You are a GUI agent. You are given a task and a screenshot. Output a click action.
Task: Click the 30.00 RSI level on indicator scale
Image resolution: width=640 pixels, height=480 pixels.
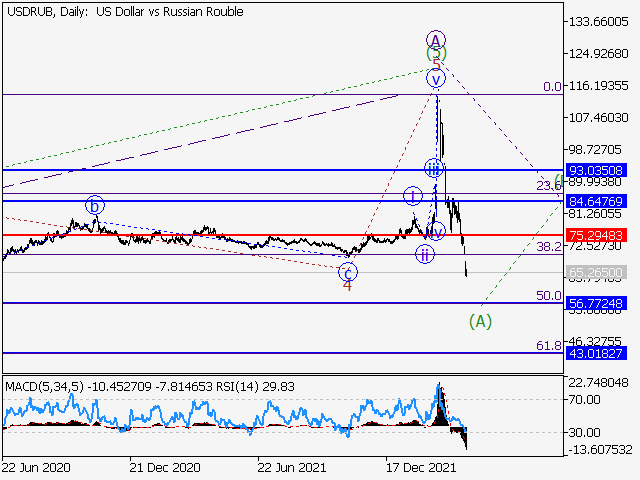click(x=584, y=432)
